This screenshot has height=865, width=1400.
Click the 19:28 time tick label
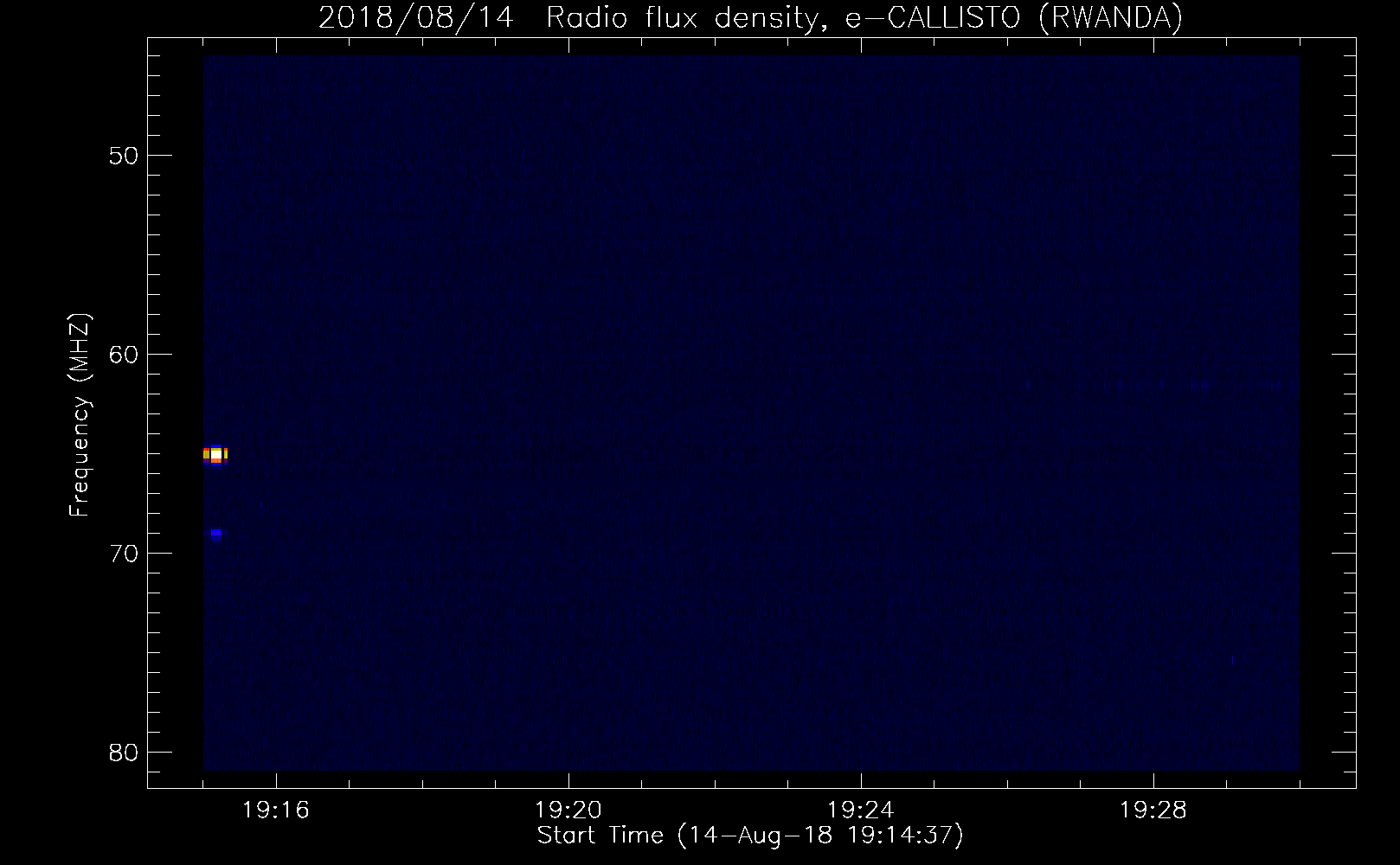click(x=1153, y=811)
